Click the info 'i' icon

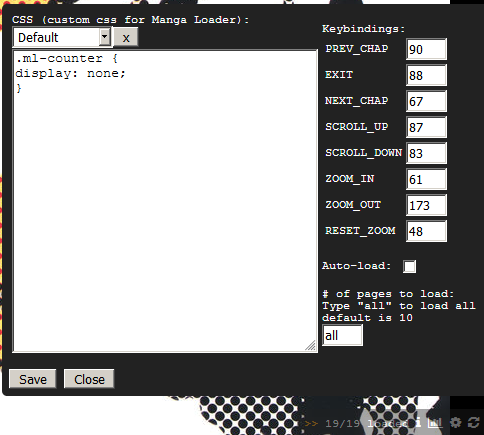(x=418, y=422)
